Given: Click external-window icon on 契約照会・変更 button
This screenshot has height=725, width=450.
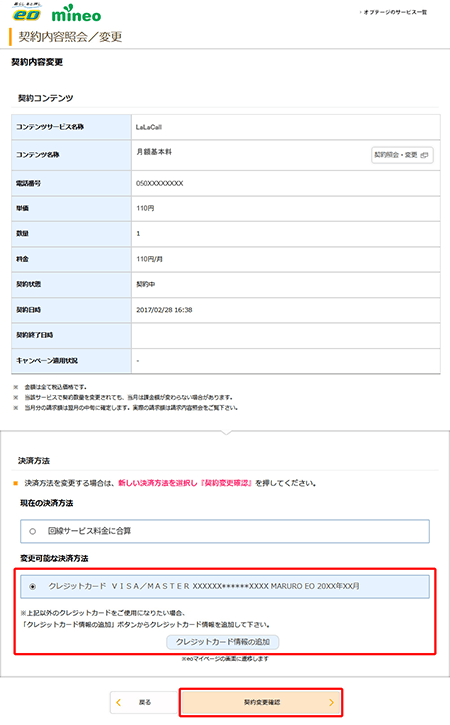Looking at the screenshot, I should pos(424,155).
